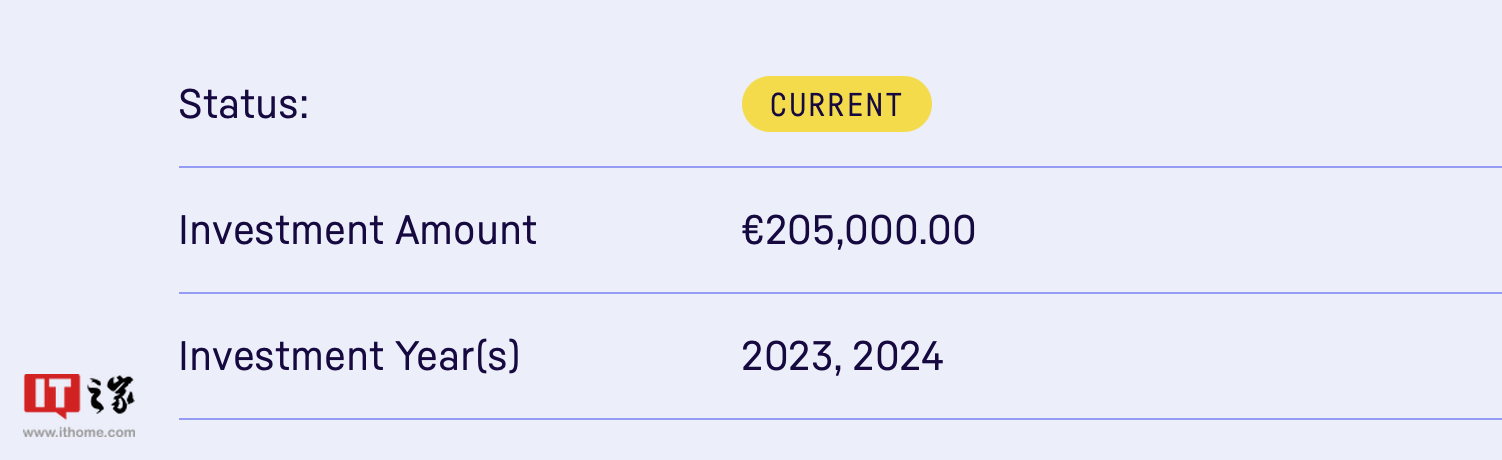Click the euro symbol before 205,000.00
This screenshot has height=460, width=1502.
[752, 231]
